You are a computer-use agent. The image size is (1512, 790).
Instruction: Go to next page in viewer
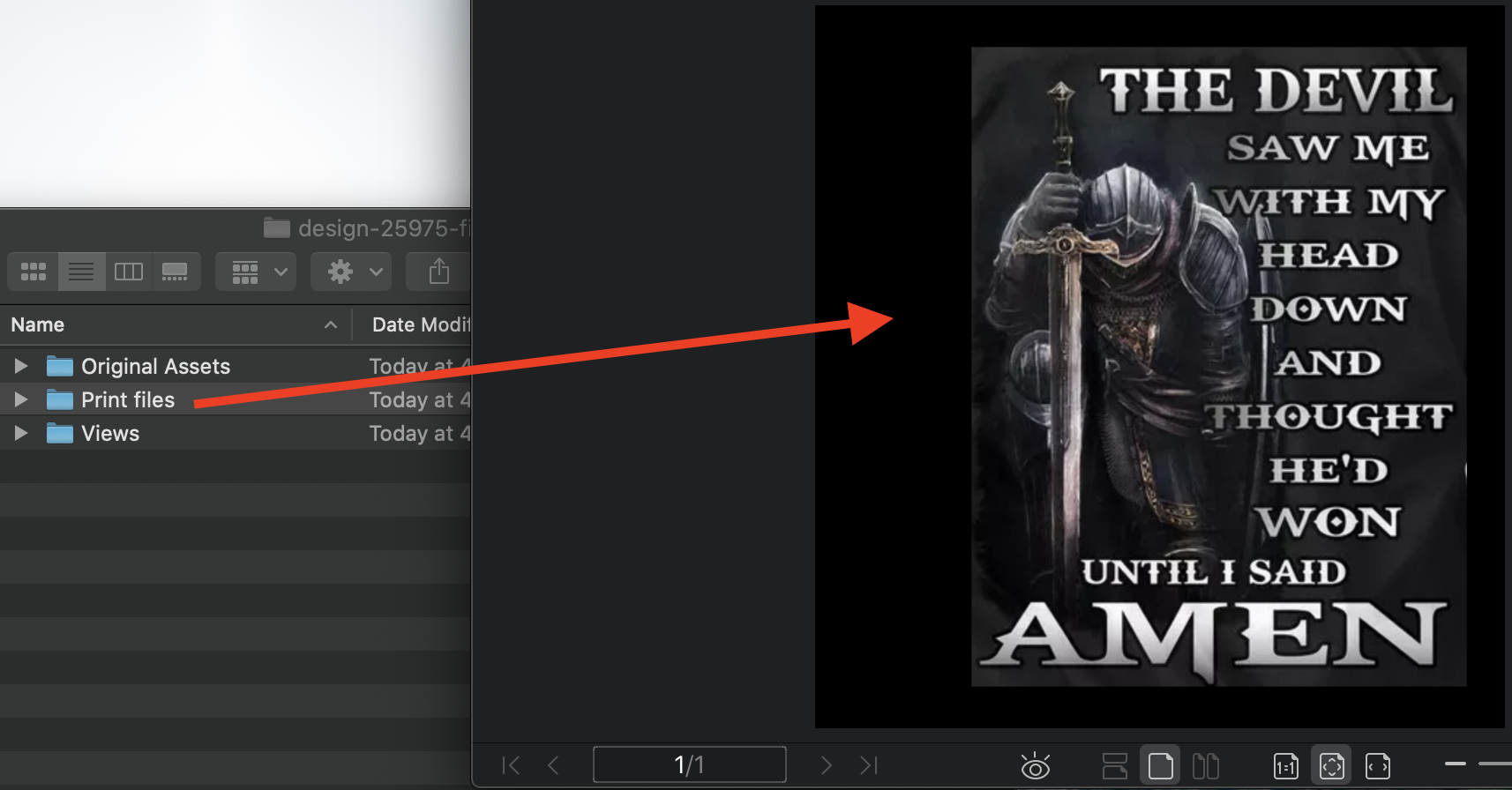[x=826, y=765]
